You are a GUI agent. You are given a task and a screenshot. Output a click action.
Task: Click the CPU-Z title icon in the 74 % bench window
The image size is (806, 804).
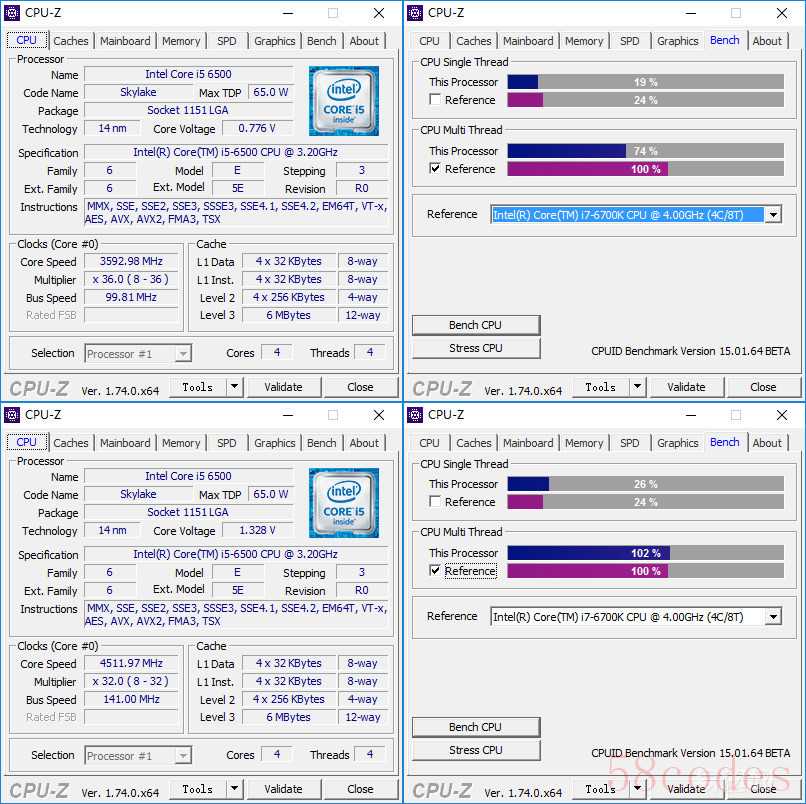[x=415, y=13]
